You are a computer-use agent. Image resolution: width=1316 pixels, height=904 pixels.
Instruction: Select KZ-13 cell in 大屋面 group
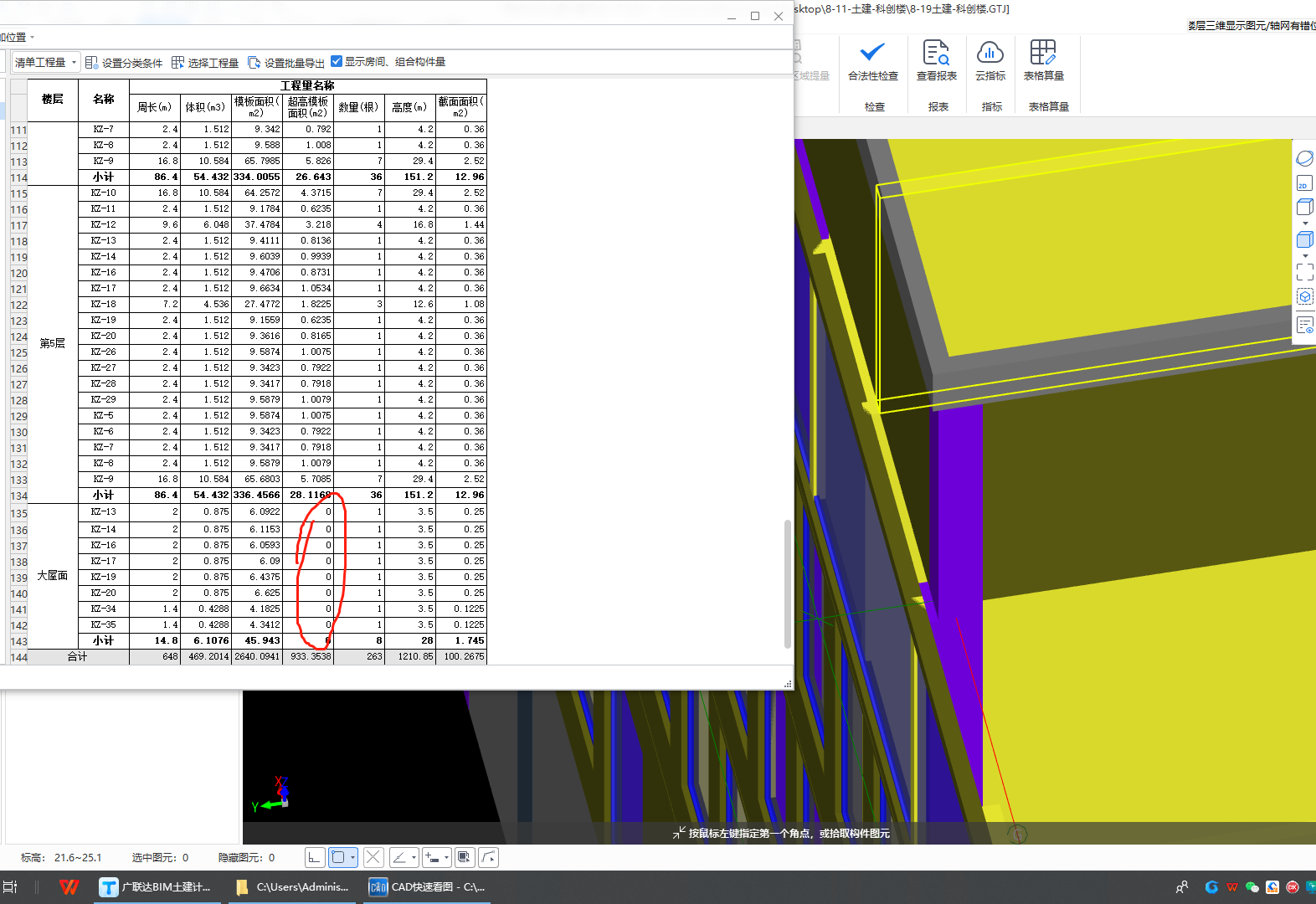pyautogui.click(x=104, y=512)
